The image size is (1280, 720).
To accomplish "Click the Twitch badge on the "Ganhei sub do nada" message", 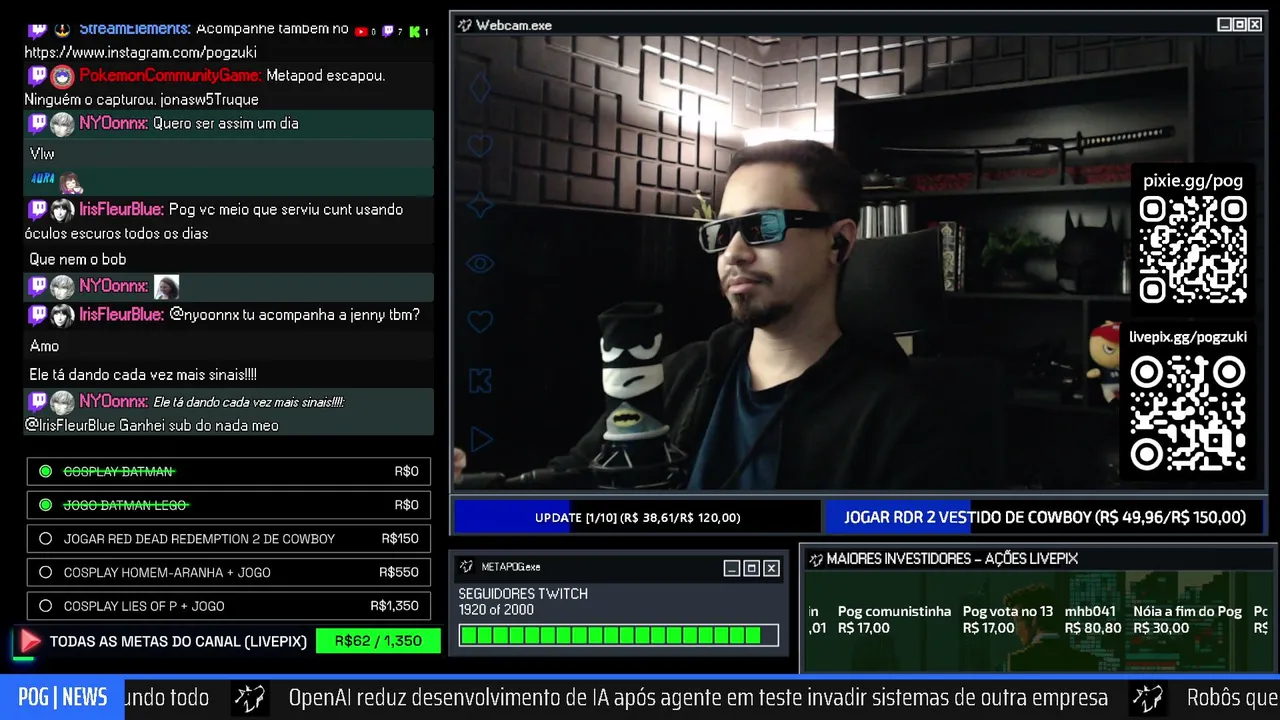I will coord(37,402).
